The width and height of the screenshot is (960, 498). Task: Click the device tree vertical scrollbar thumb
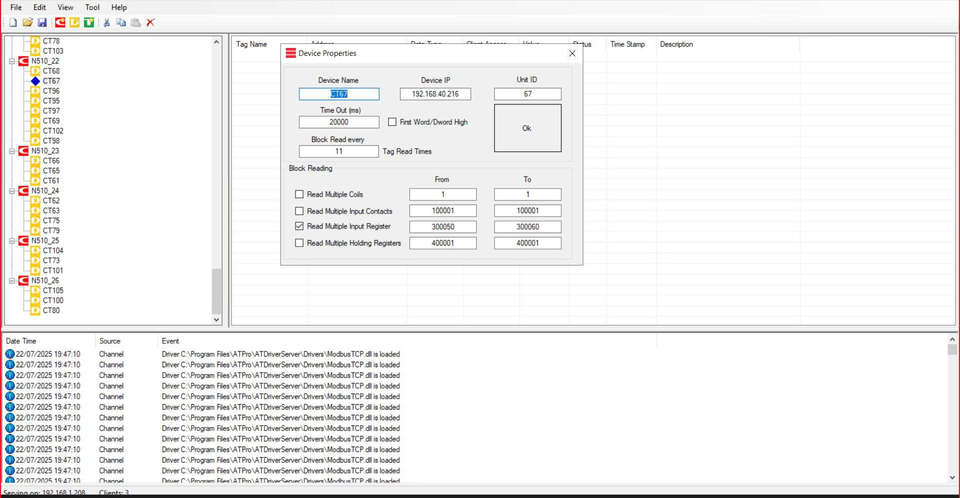[x=217, y=291]
